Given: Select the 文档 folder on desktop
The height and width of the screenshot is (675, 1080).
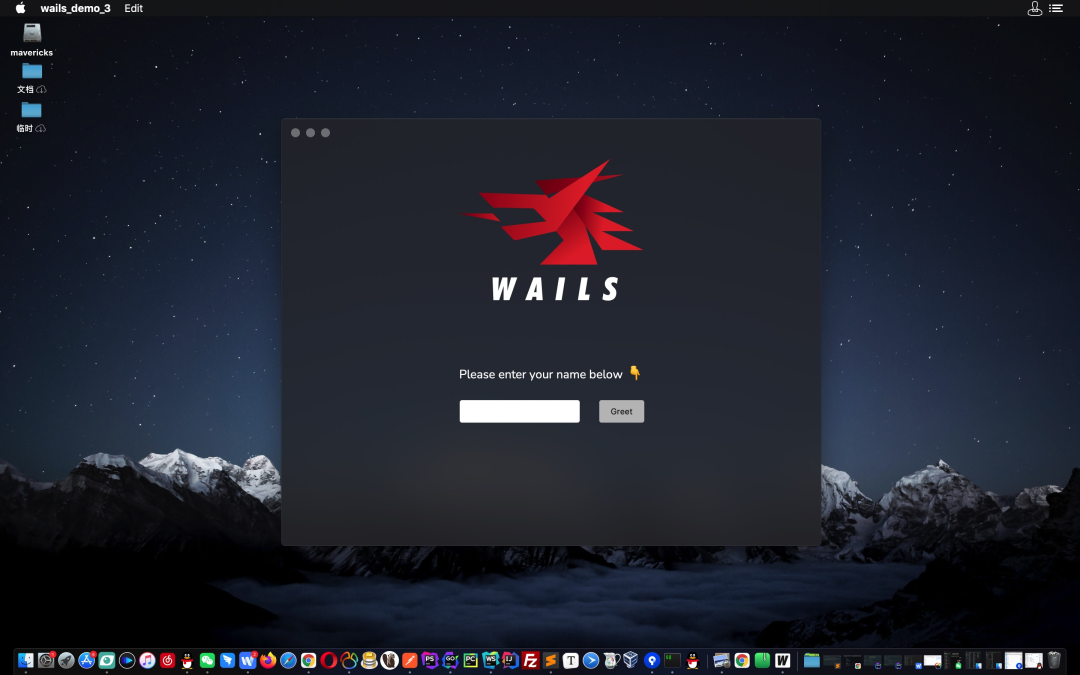Looking at the screenshot, I should 32,78.
